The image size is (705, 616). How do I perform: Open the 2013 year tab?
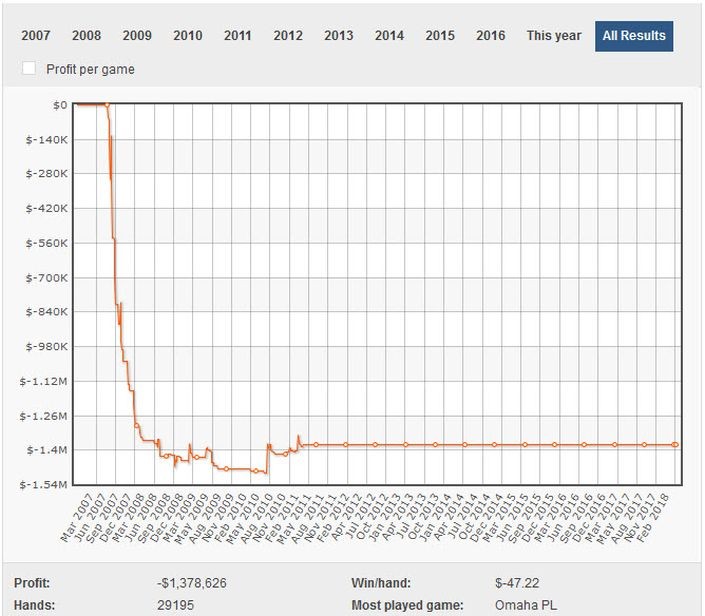(x=339, y=36)
